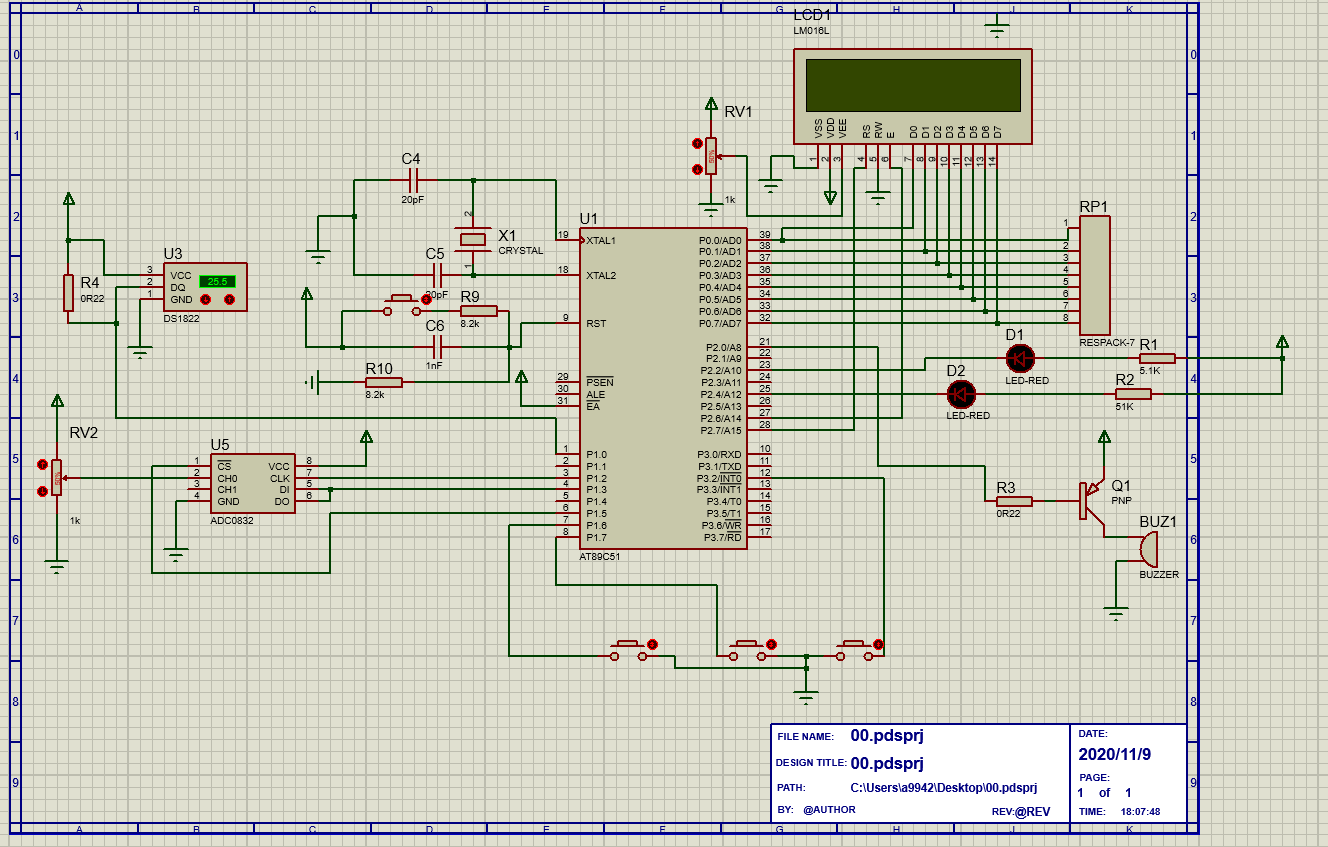
Task: Select resistor R9 symbol
Action: pyautogui.click(x=478, y=311)
